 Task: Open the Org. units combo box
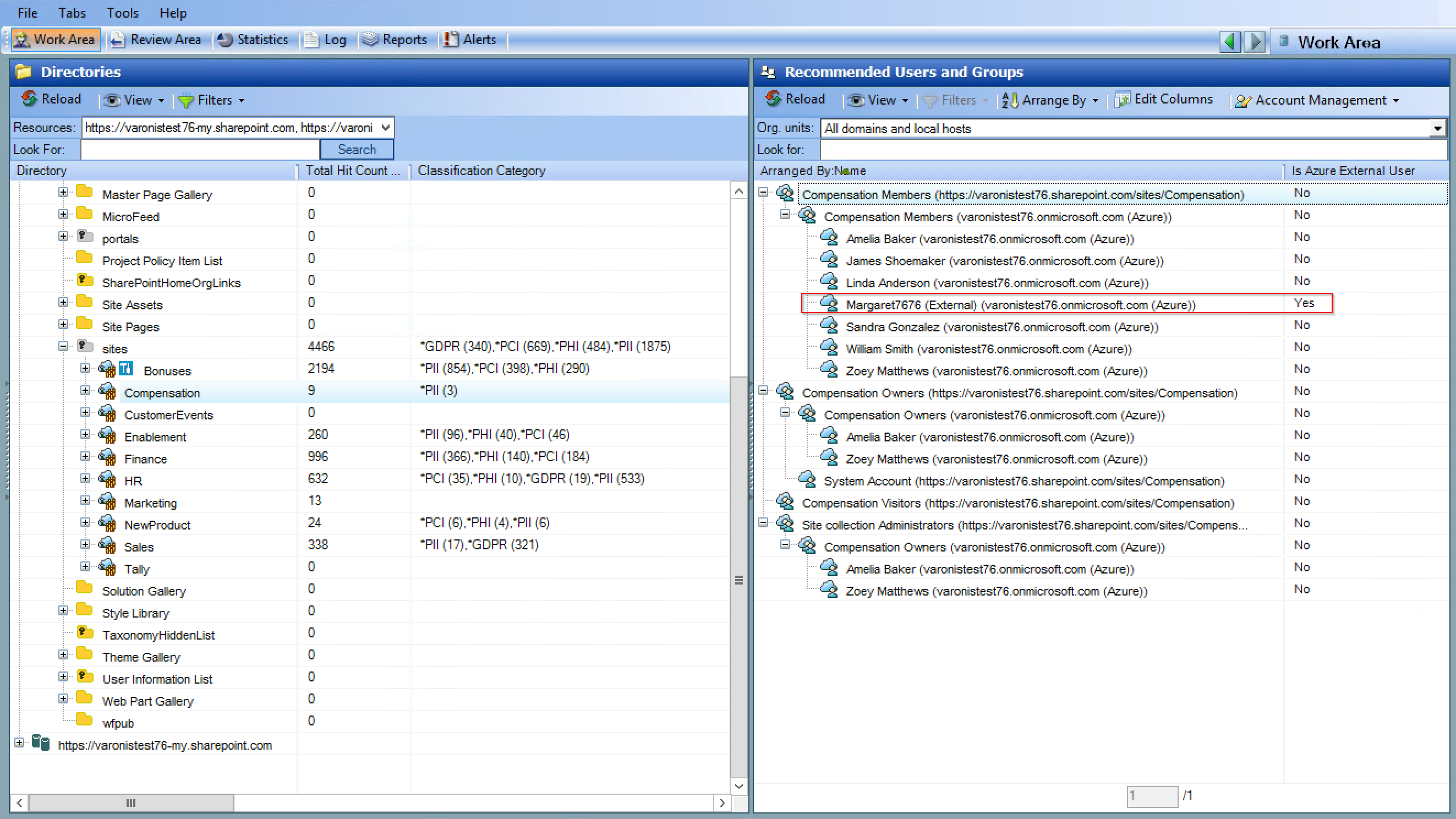click(x=1437, y=129)
